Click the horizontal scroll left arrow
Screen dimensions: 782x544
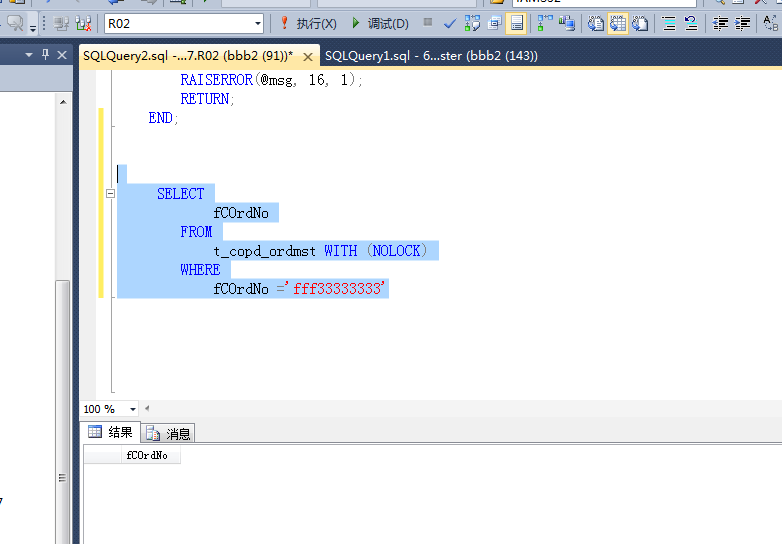(147, 408)
